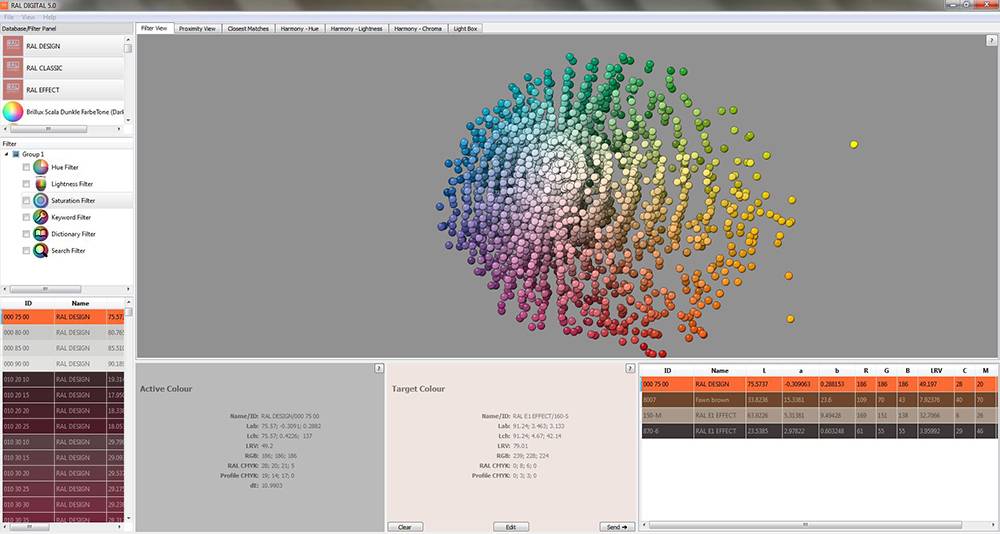The height and width of the screenshot is (534, 1000).
Task: Click the Dictionary Filter book icon
Action: [40, 234]
